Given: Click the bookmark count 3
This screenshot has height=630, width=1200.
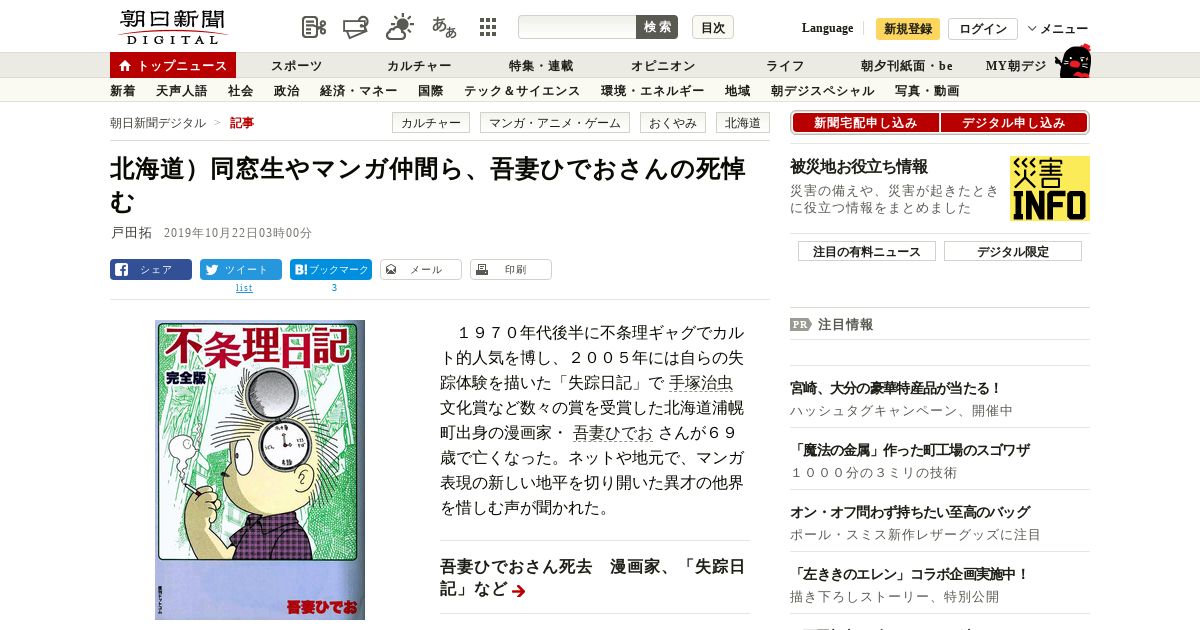Looking at the screenshot, I should [x=334, y=288].
